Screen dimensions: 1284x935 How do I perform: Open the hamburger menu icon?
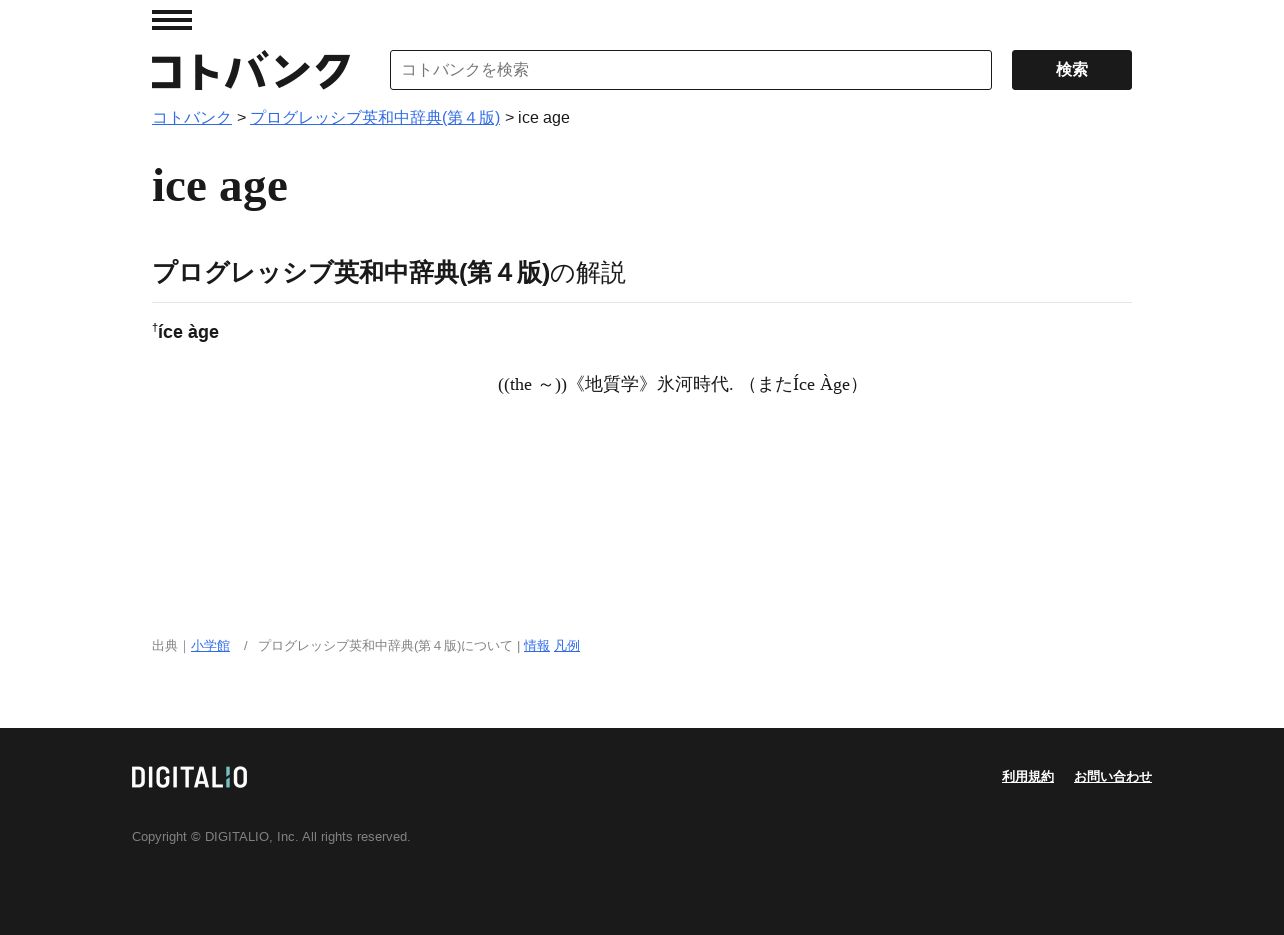tap(172, 20)
